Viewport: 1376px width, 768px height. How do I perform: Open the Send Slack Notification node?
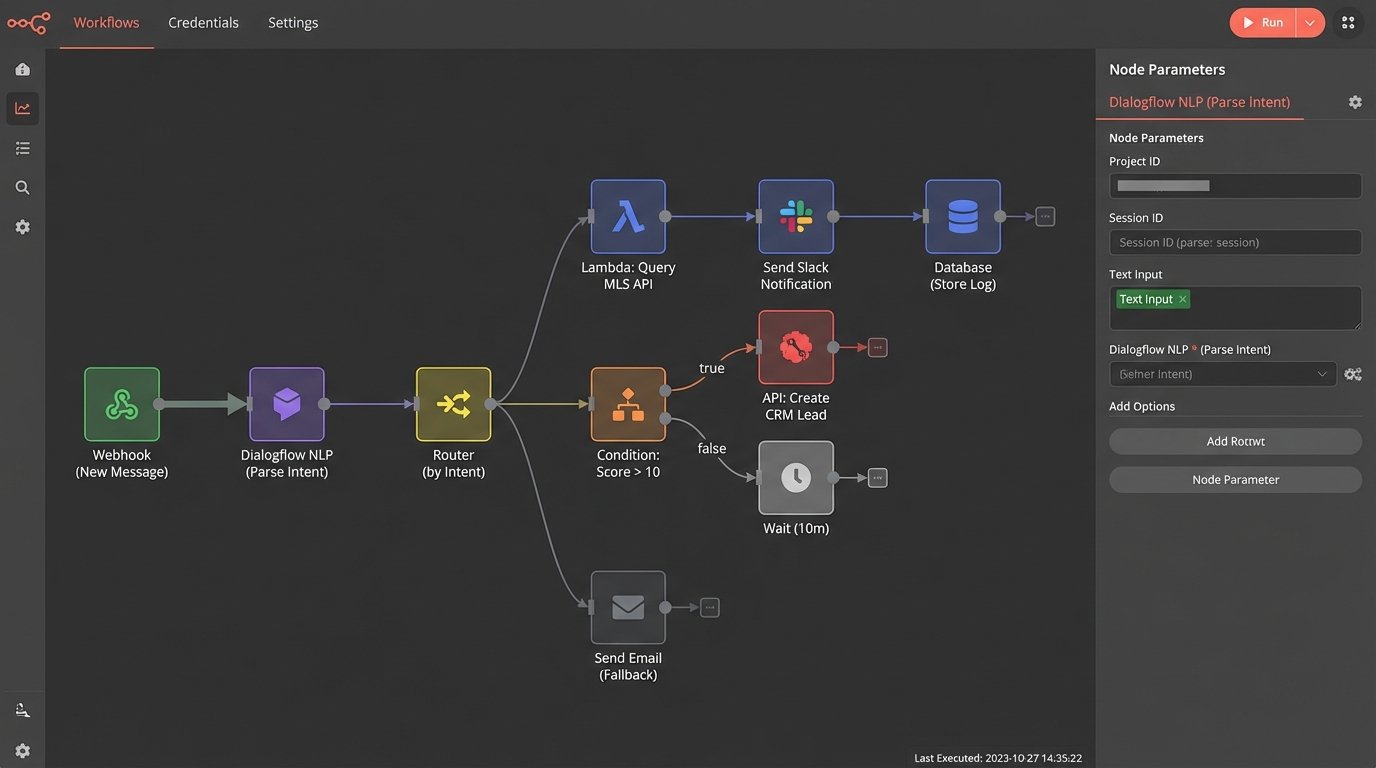click(795, 216)
